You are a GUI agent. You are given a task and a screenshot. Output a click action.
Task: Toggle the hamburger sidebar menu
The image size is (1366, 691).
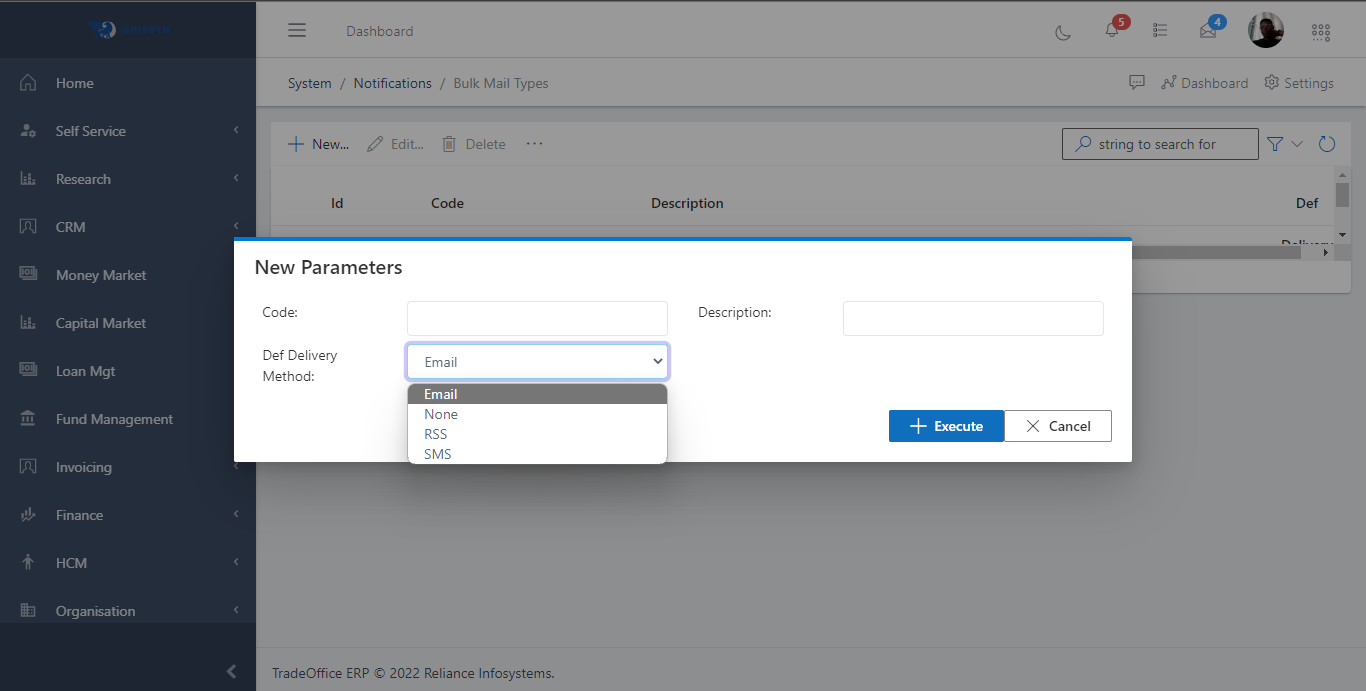(x=297, y=30)
